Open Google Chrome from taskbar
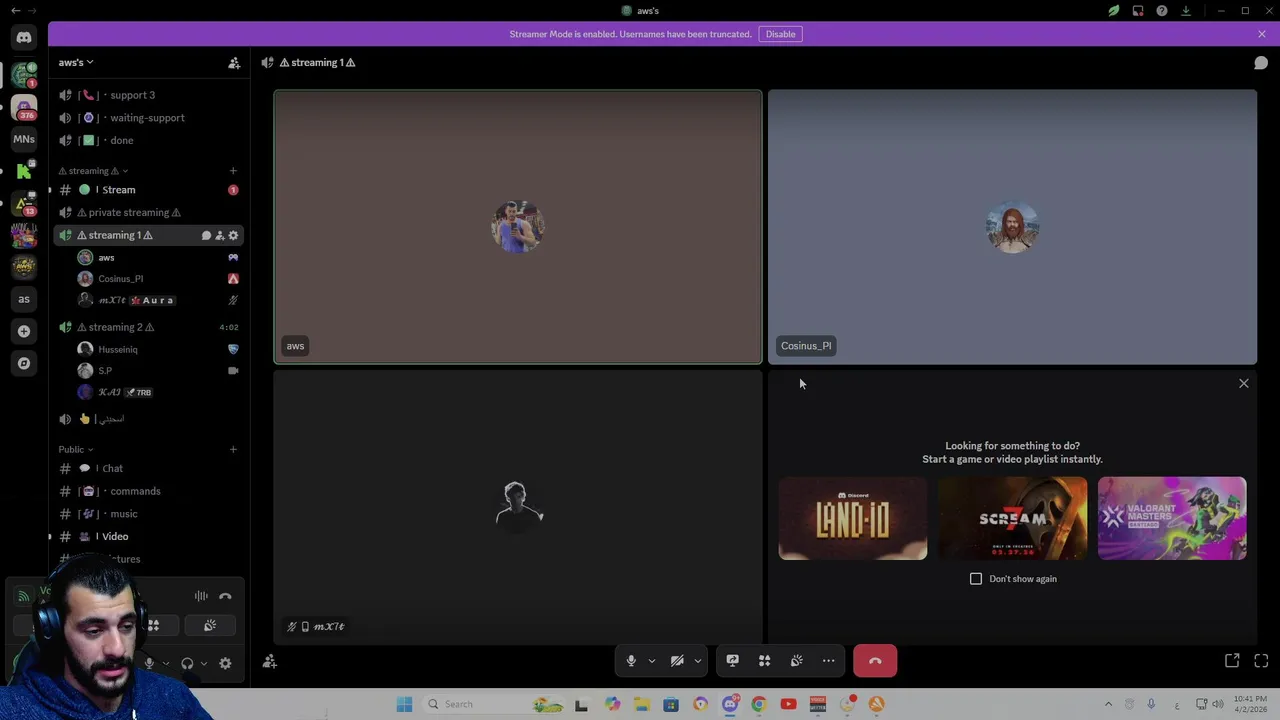The height and width of the screenshot is (720, 1280). pyautogui.click(x=758, y=704)
